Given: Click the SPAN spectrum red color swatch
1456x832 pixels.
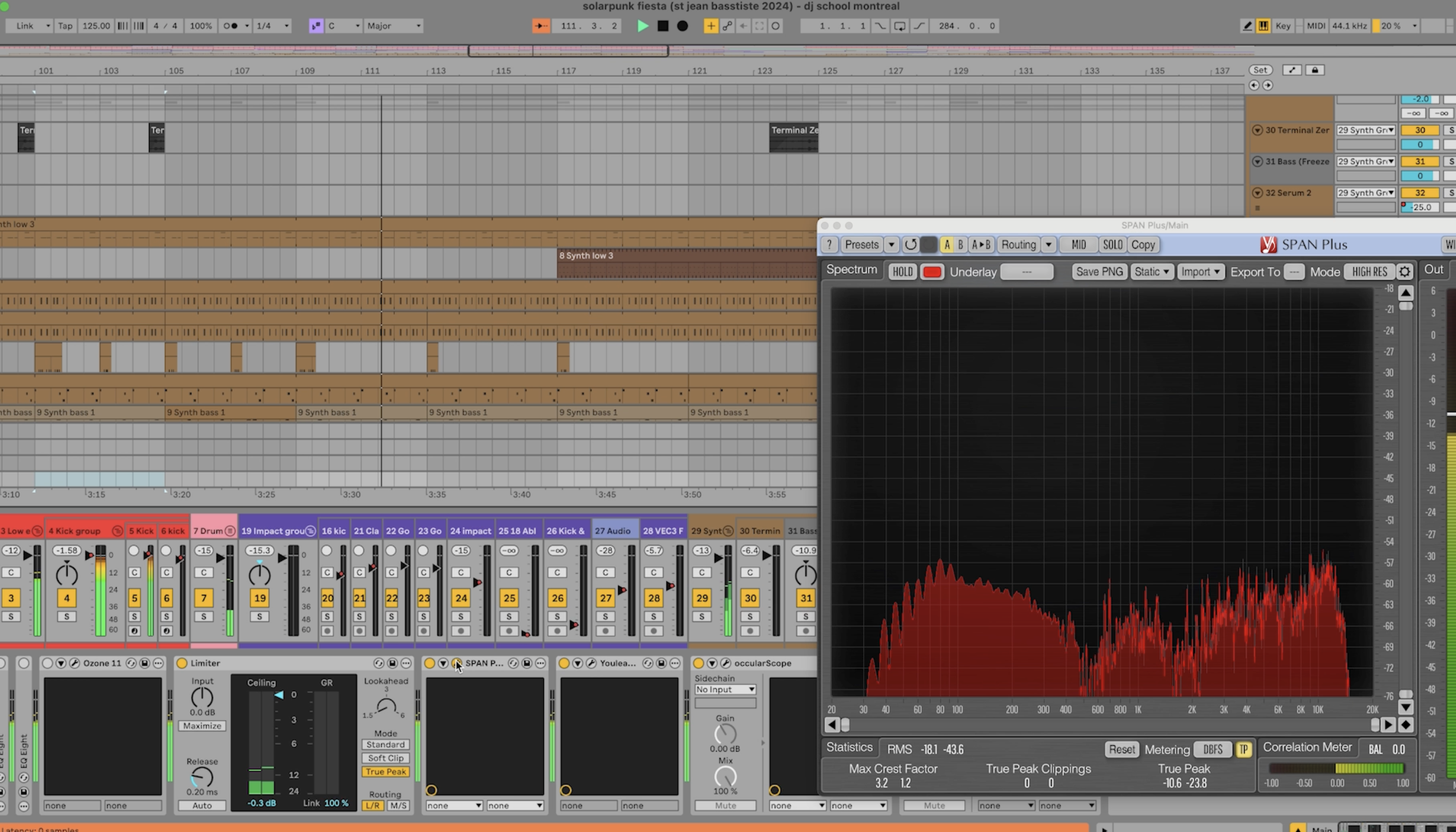Looking at the screenshot, I should [932, 272].
